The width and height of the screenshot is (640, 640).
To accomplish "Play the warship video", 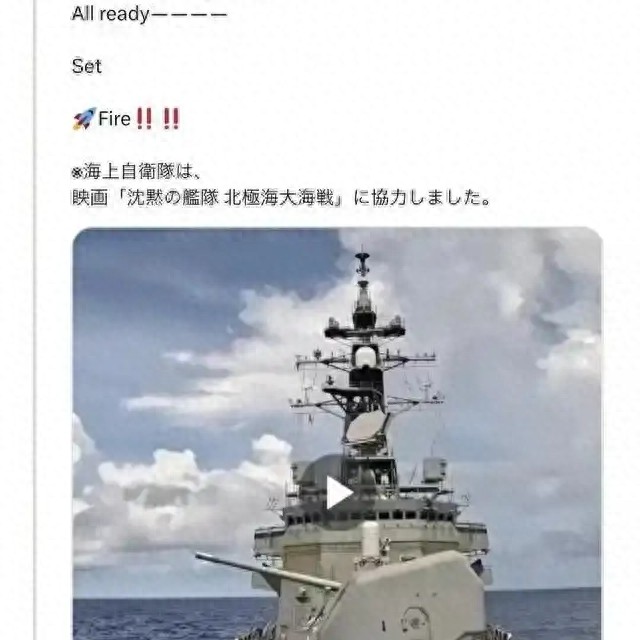I will (340, 493).
